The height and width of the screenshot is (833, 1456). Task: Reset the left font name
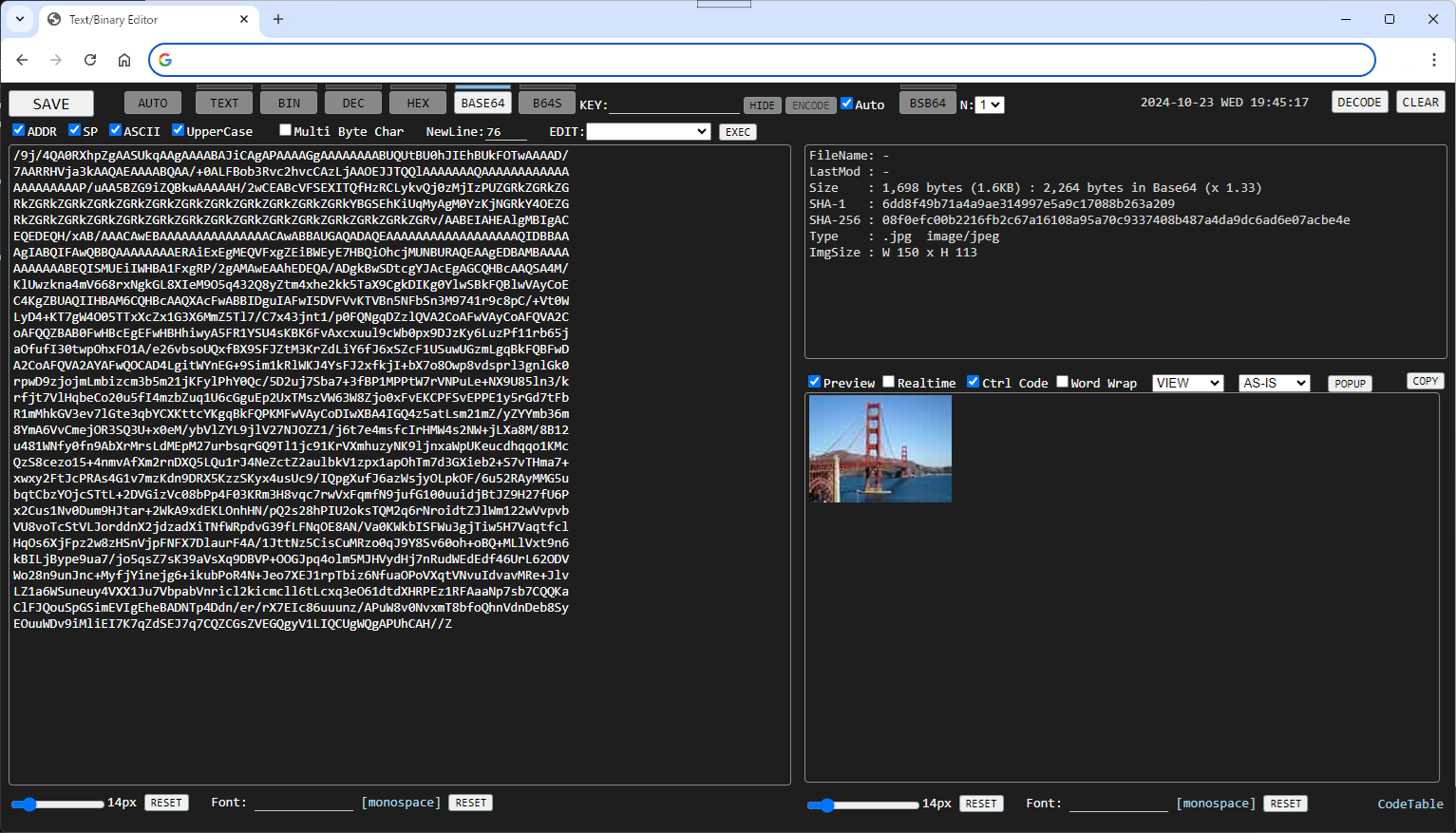tap(470, 803)
